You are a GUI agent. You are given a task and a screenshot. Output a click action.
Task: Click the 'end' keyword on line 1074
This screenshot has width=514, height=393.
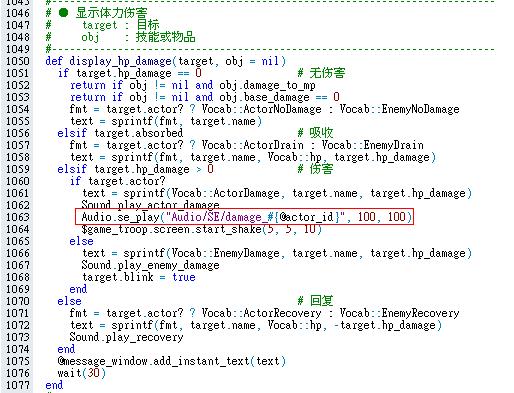pyautogui.click(x=66, y=349)
